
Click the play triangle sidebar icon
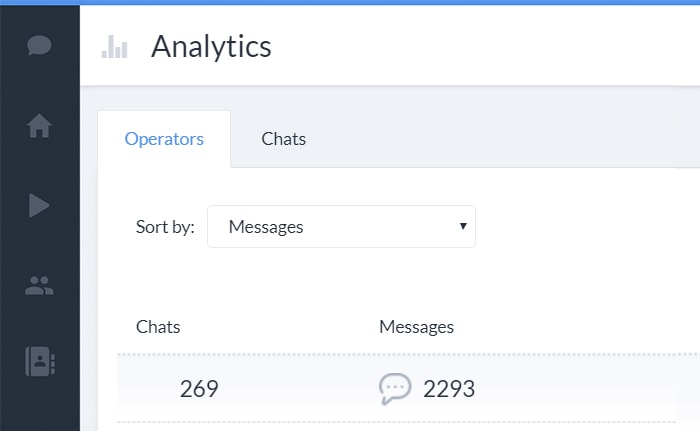coord(39,205)
